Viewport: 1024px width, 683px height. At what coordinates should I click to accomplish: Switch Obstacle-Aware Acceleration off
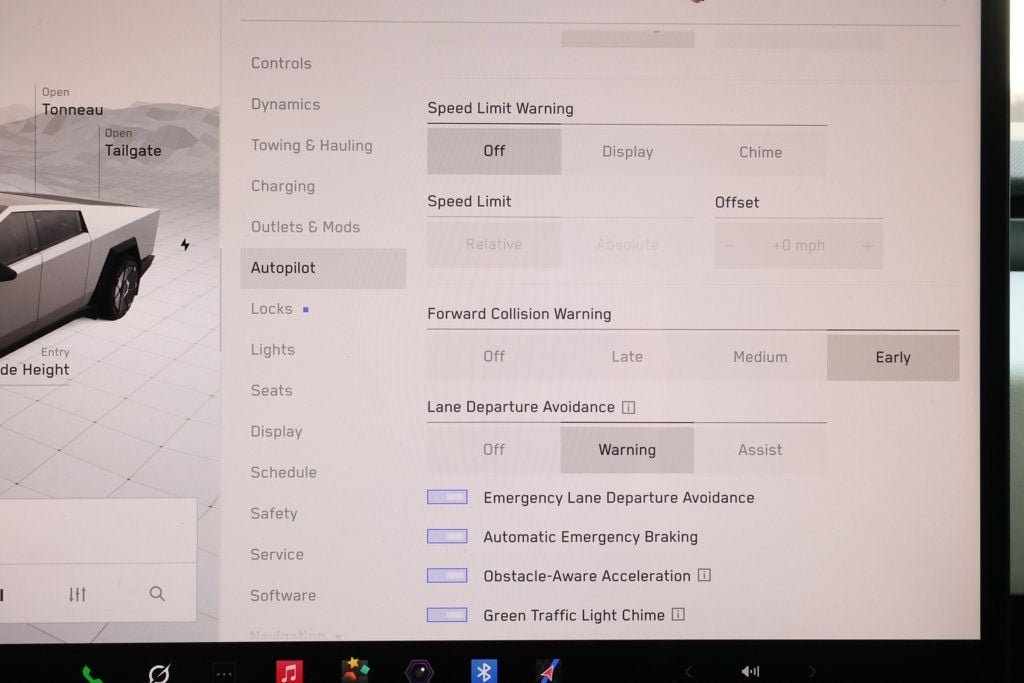pos(447,576)
